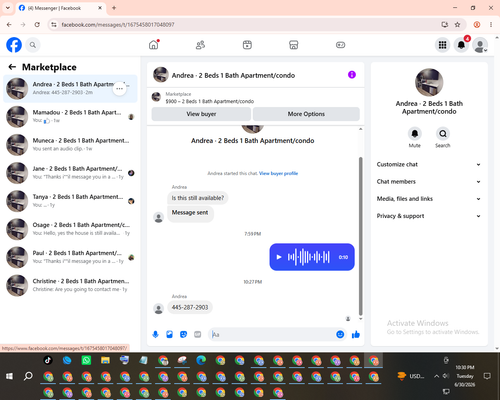The image size is (500, 400).
Task: Click the Marketplace listing thumbnail above View buyer
Action: 156,97
